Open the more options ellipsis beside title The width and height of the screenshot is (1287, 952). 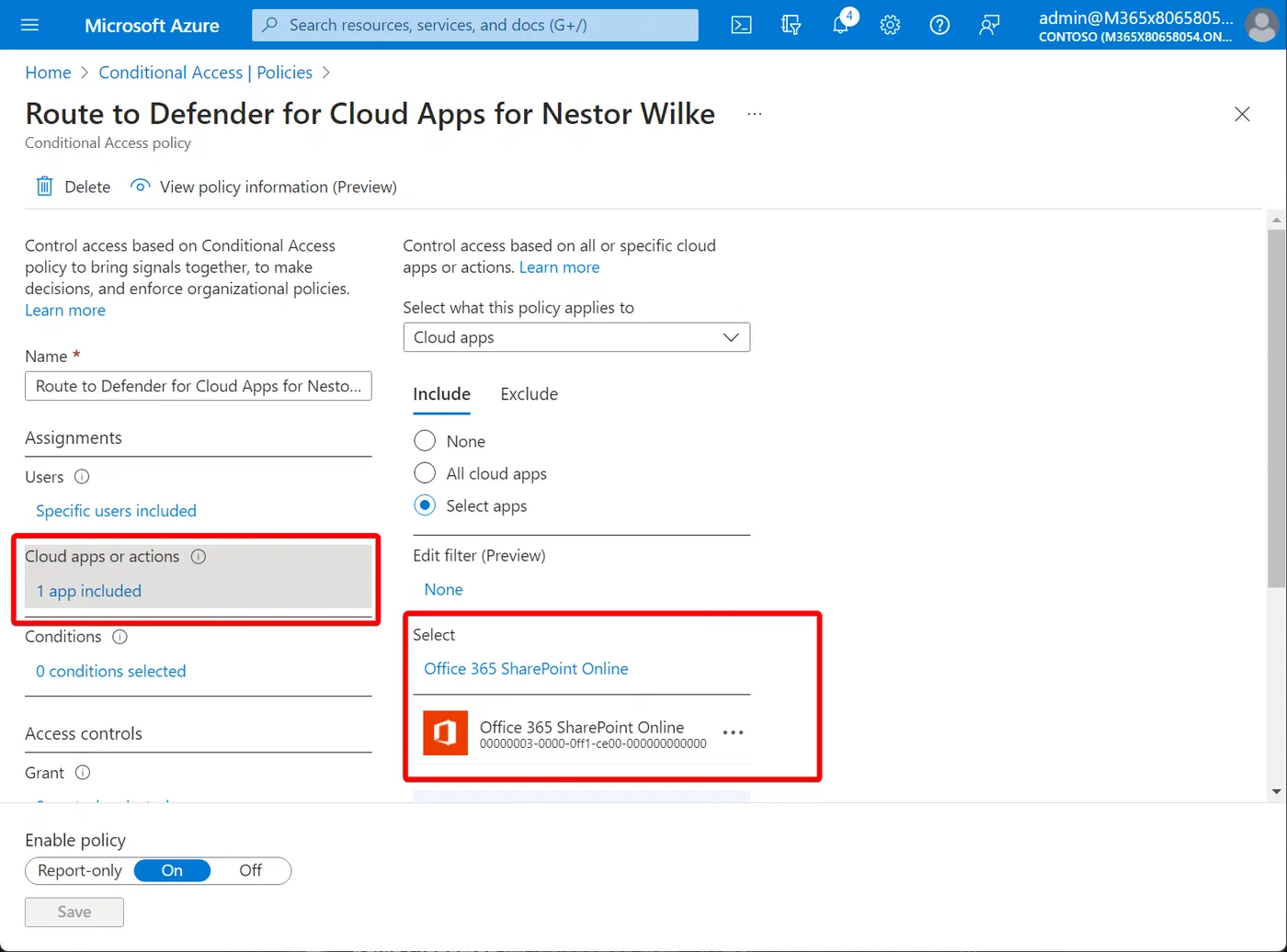(x=755, y=114)
